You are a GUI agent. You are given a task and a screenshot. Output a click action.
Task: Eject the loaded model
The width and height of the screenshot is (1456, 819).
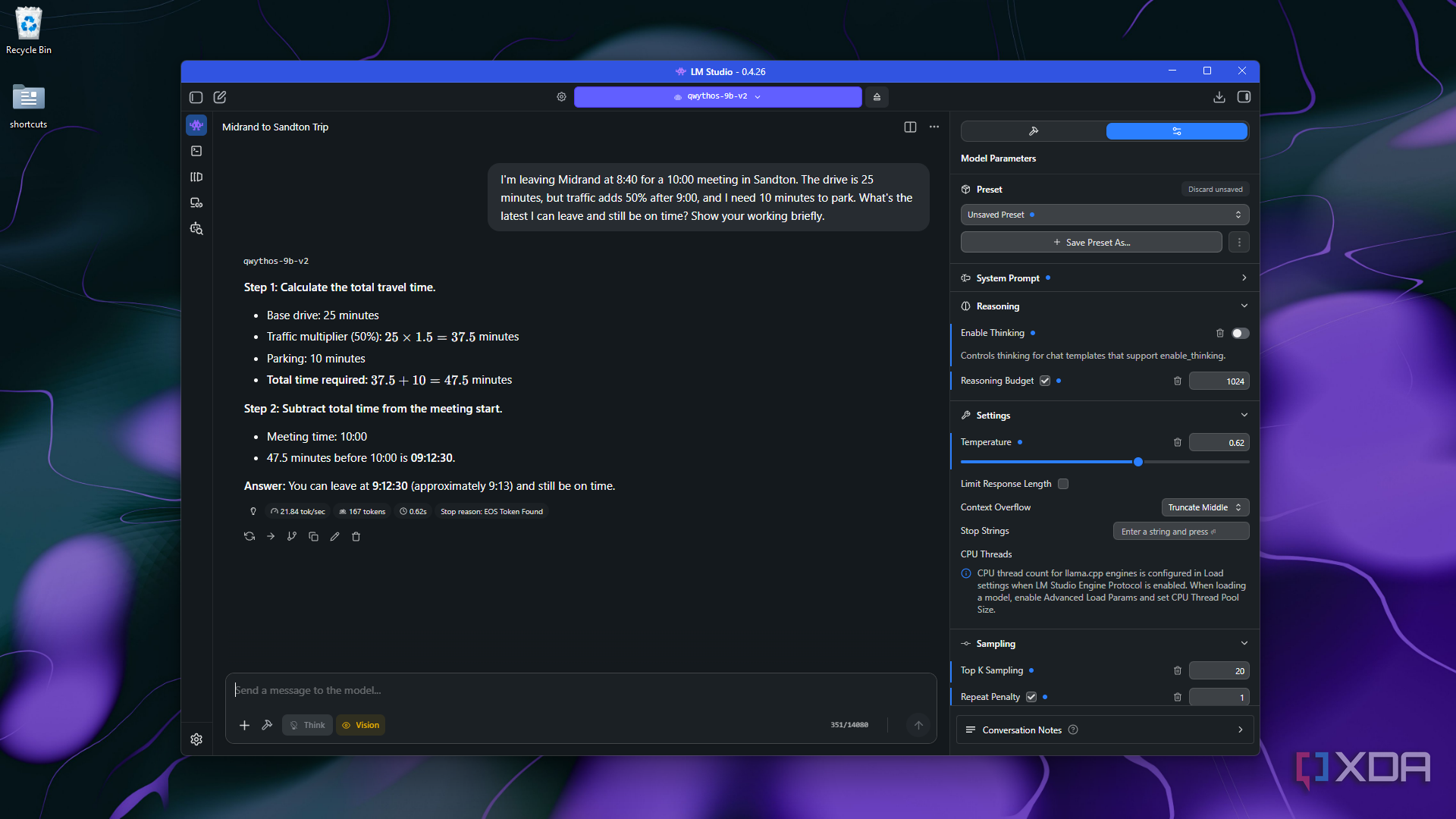pos(877,97)
